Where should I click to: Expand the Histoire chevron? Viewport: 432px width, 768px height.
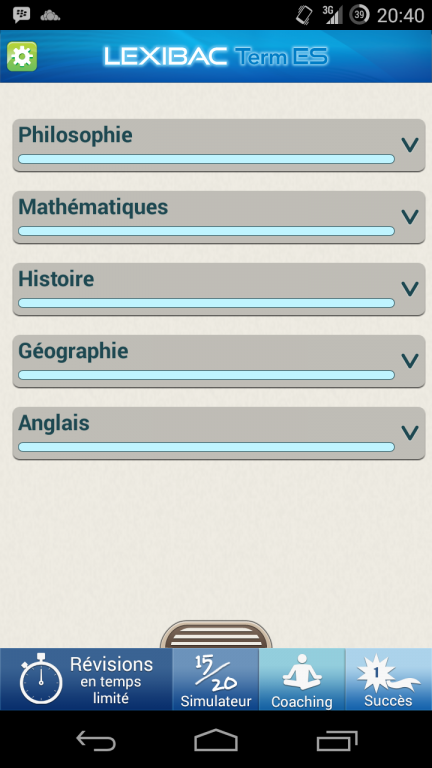[x=410, y=289]
